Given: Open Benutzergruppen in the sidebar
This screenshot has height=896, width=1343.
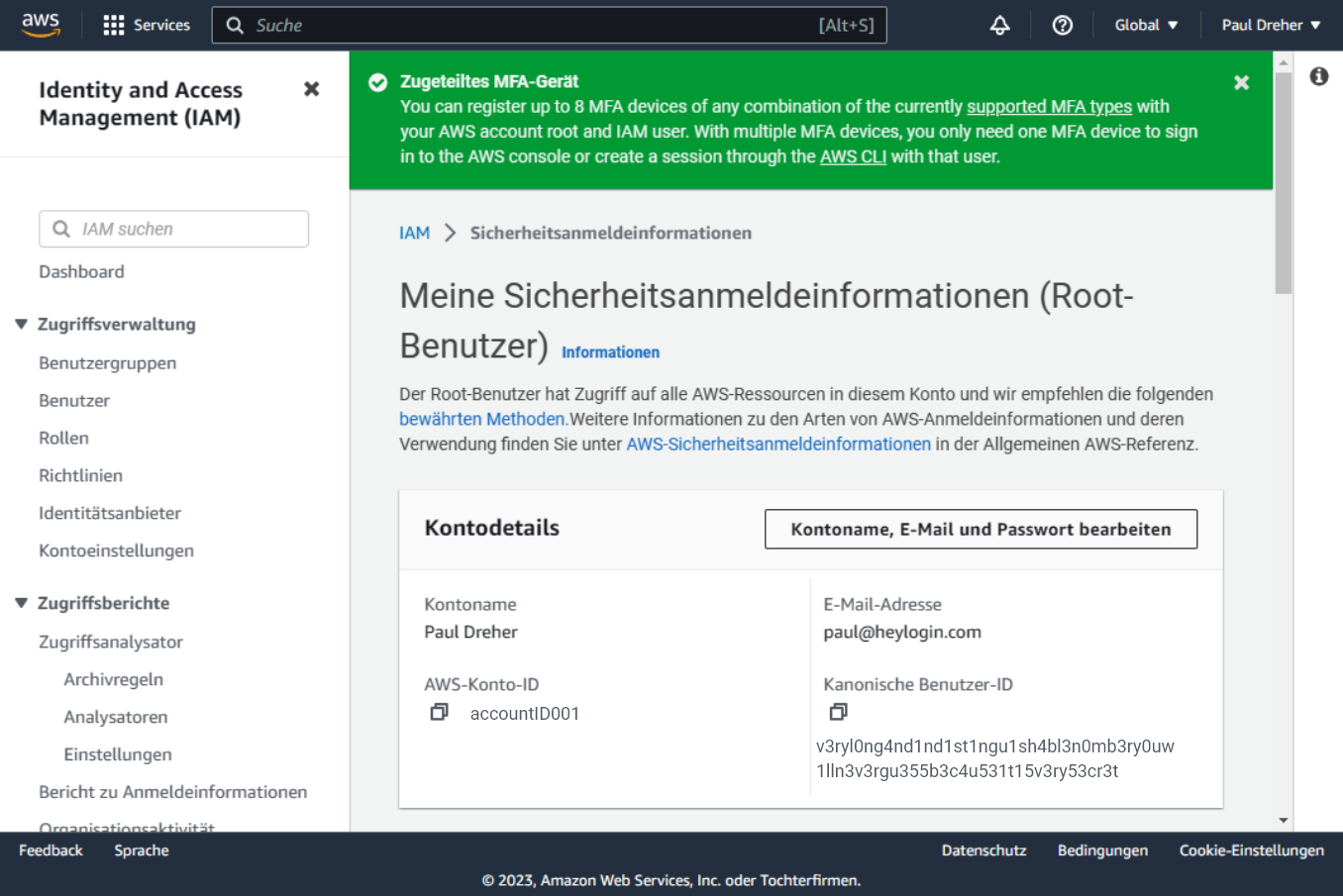Looking at the screenshot, I should pyautogui.click(x=108, y=363).
